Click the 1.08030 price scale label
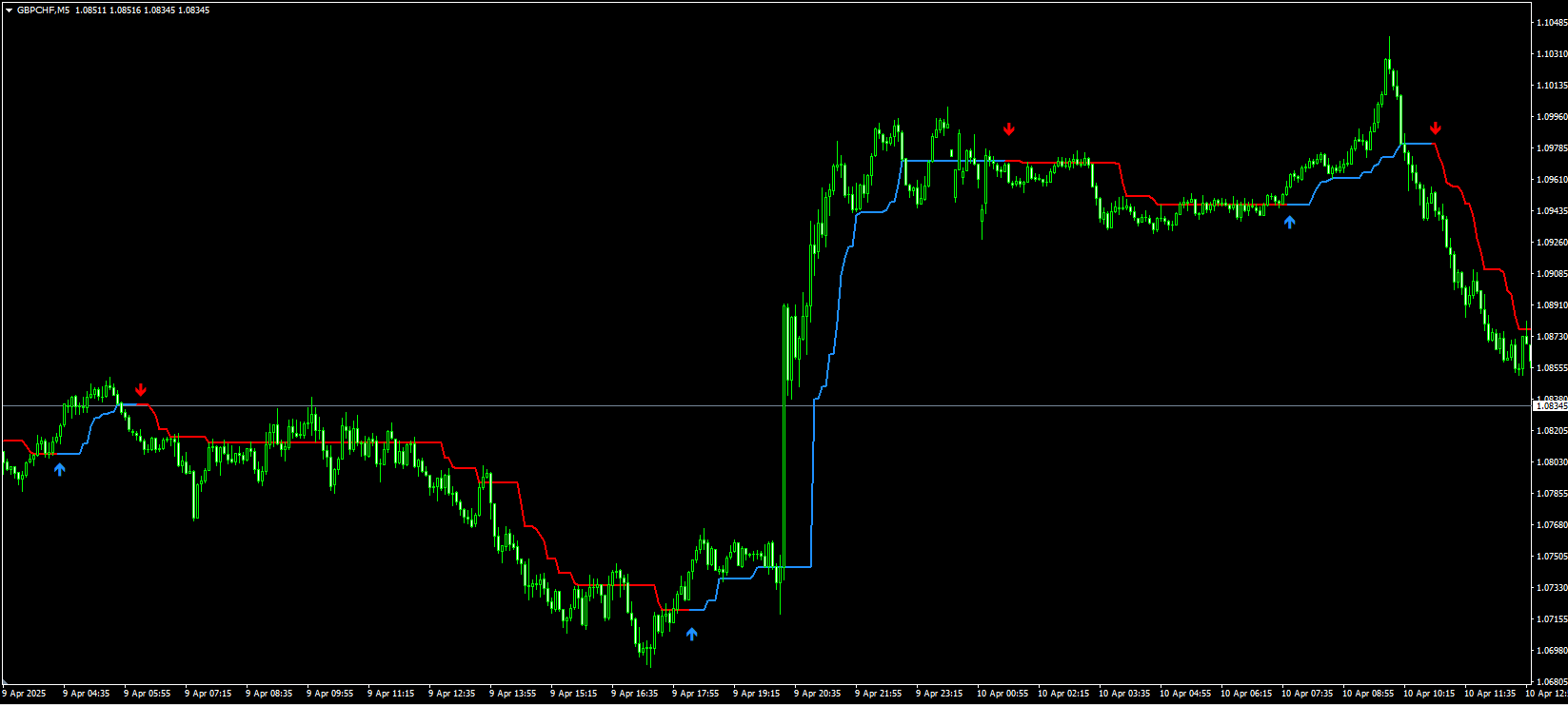Screen dimensions: 1568x706 pyautogui.click(x=1551, y=461)
